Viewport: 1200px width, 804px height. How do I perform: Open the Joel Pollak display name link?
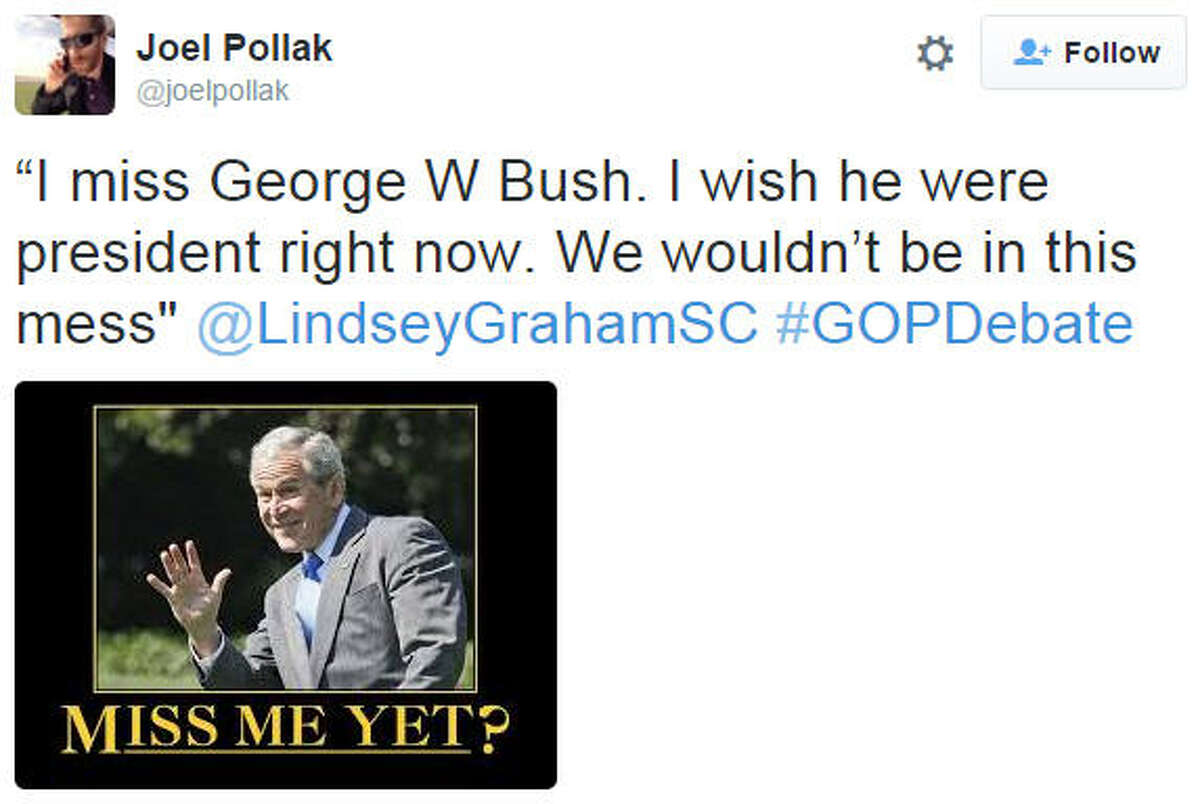[234, 47]
